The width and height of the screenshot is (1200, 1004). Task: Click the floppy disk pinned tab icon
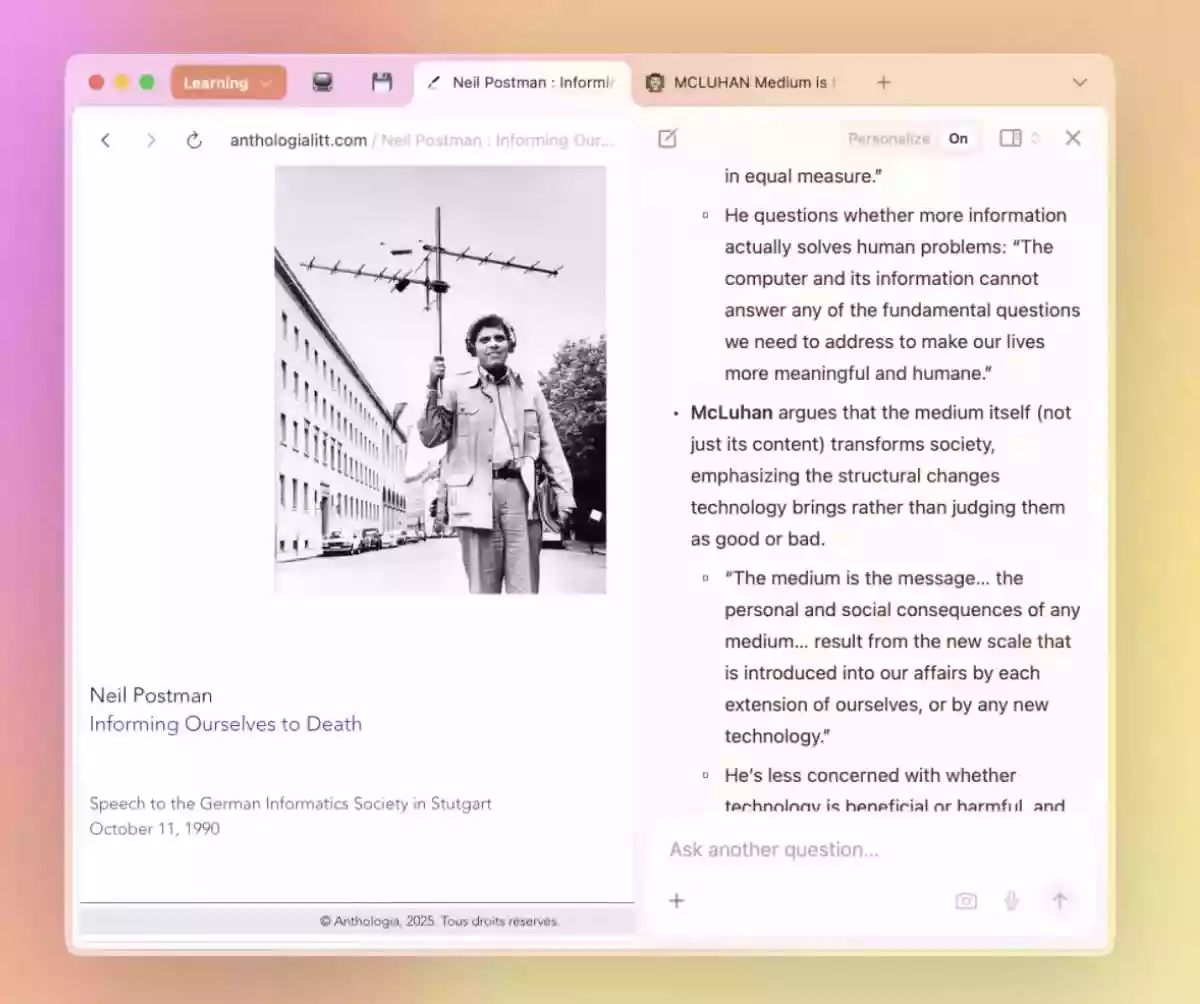382,83
